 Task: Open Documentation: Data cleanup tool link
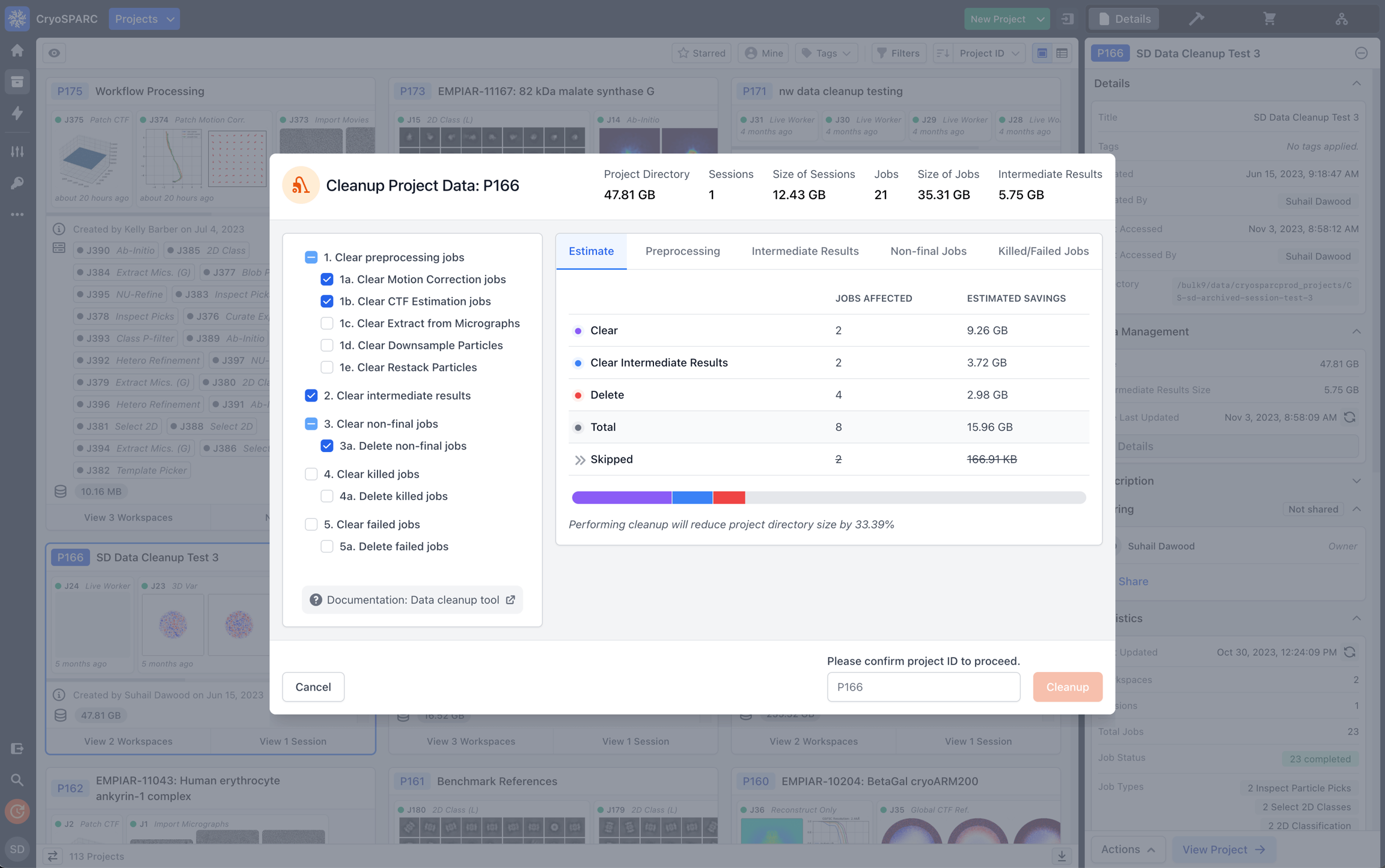(x=412, y=600)
